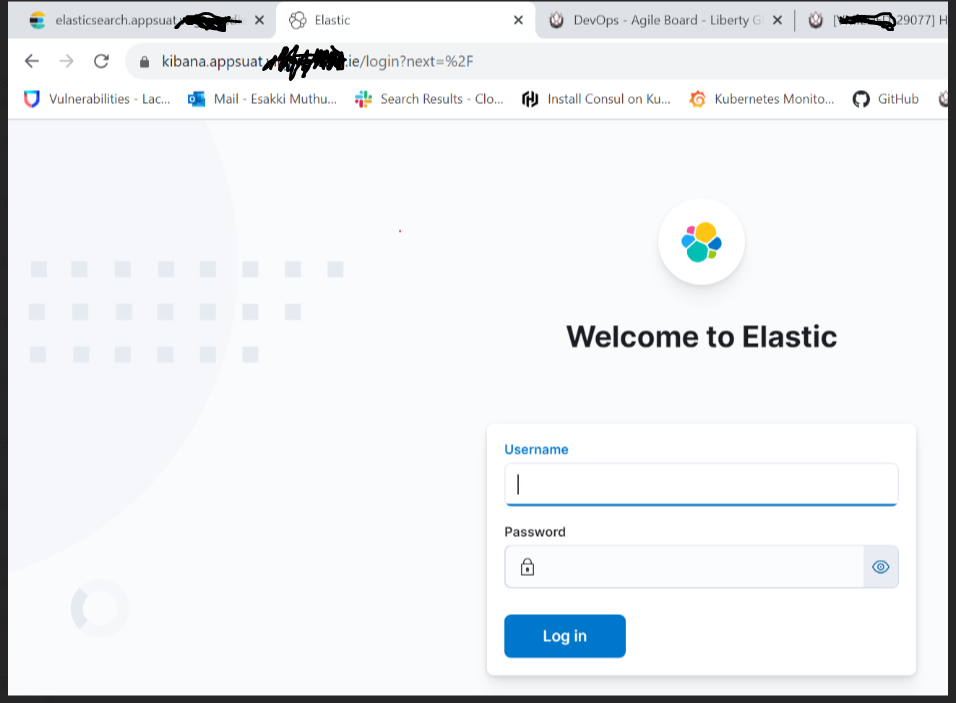Open the Kubernetes Monito... bookmark
The height and width of the screenshot is (703, 956).
(762, 99)
